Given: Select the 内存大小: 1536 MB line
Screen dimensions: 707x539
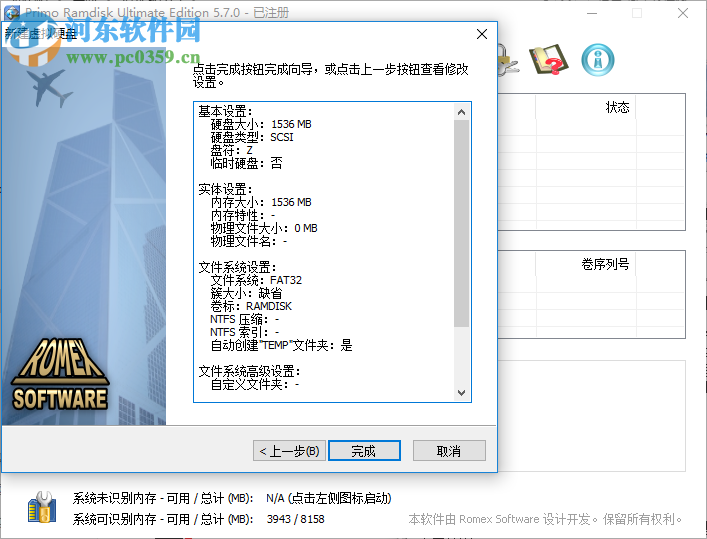Looking at the screenshot, I should 261,202.
